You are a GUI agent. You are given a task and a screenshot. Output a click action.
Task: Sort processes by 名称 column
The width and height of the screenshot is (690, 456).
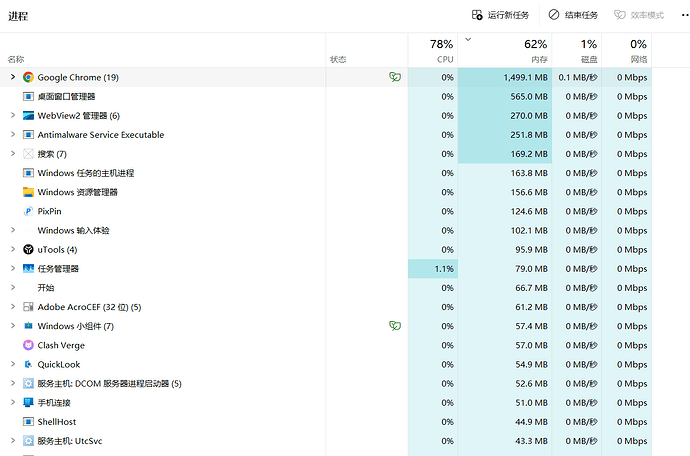point(16,59)
